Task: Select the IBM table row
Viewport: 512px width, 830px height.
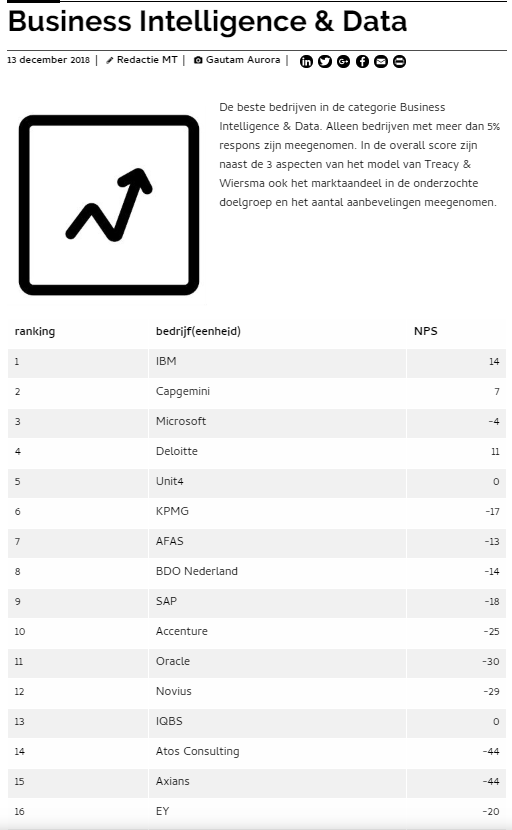Action: tap(257, 363)
